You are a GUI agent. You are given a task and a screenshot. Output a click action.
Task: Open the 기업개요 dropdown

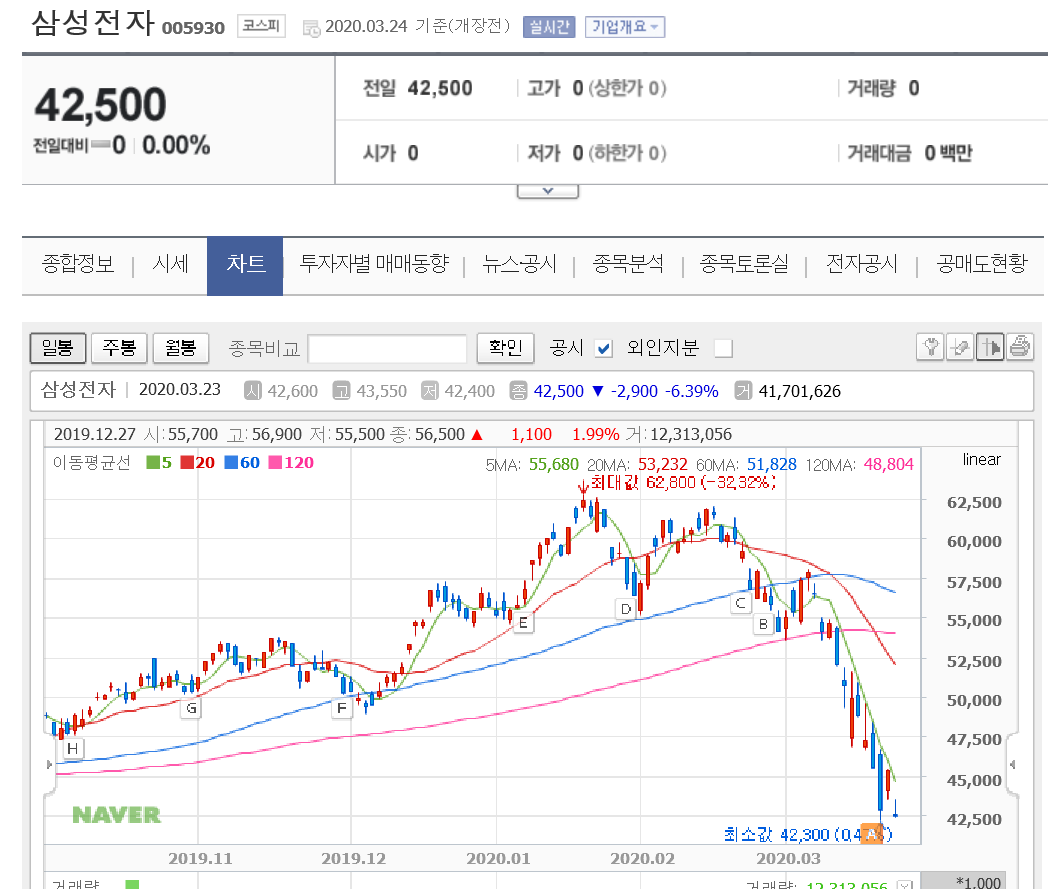[x=625, y=27]
